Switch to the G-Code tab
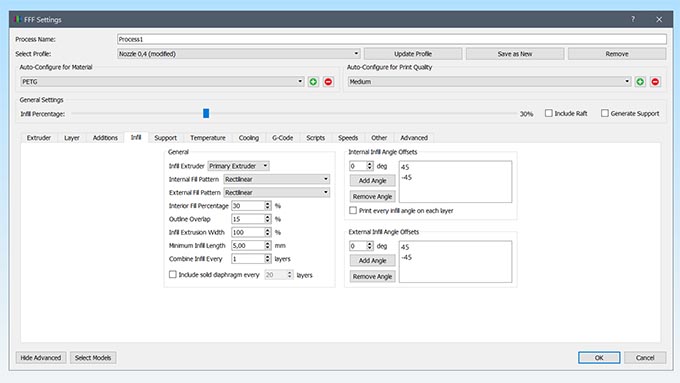Screen dimensions: 680x383 [x=282, y=137]
